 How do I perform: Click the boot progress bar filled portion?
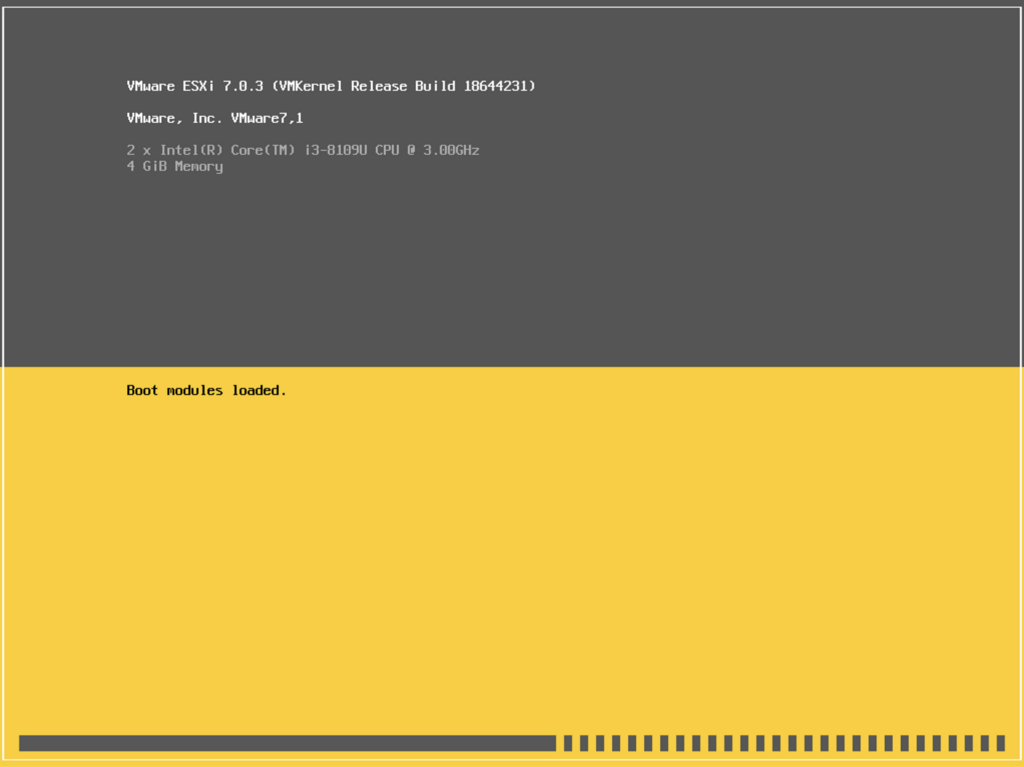coord(287,743)
